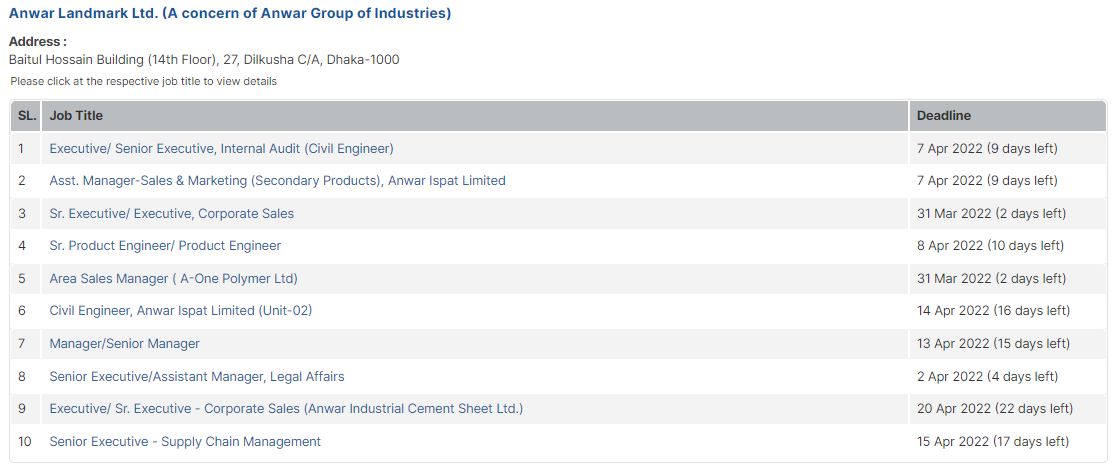Open Executive/ Senior Executive, Internal Audit job

221,149
